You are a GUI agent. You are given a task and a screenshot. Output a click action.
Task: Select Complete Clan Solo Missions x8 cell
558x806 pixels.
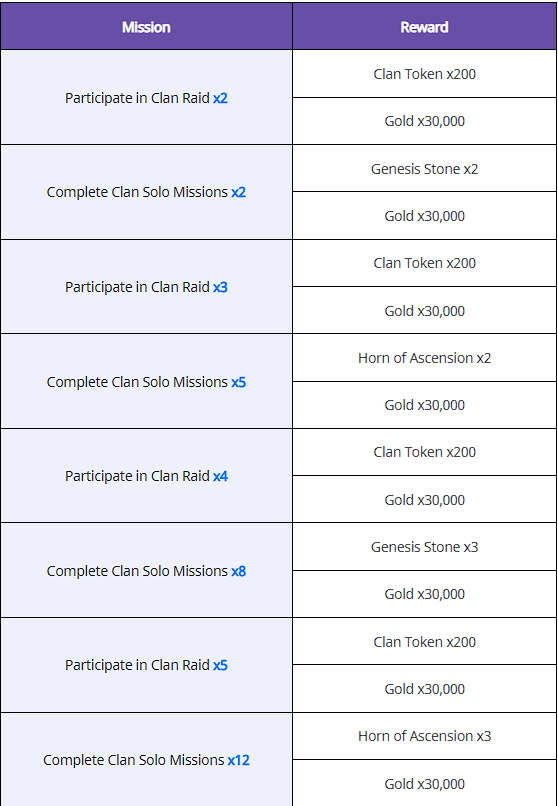(146, 571)
